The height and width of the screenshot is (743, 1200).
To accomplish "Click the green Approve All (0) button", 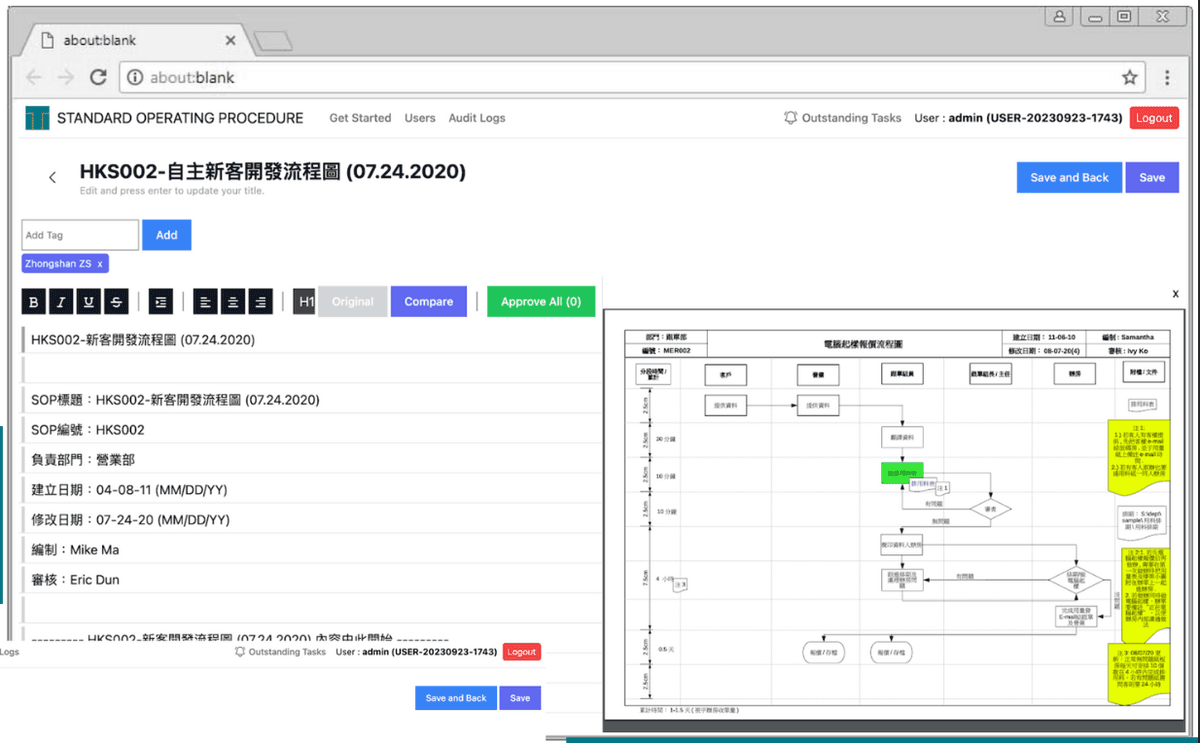I will 541,302.
